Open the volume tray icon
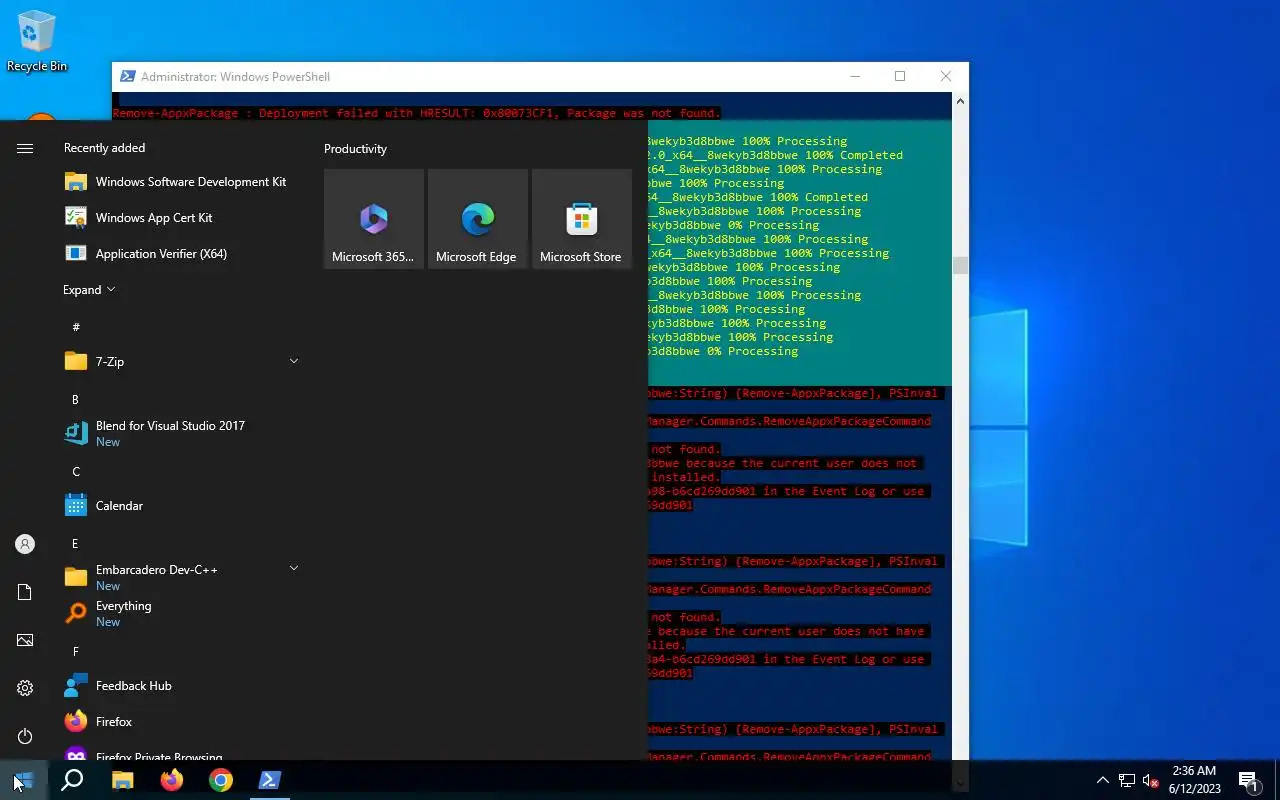The height and width of the screenshot is (800, 1280). pos(1151,780)
